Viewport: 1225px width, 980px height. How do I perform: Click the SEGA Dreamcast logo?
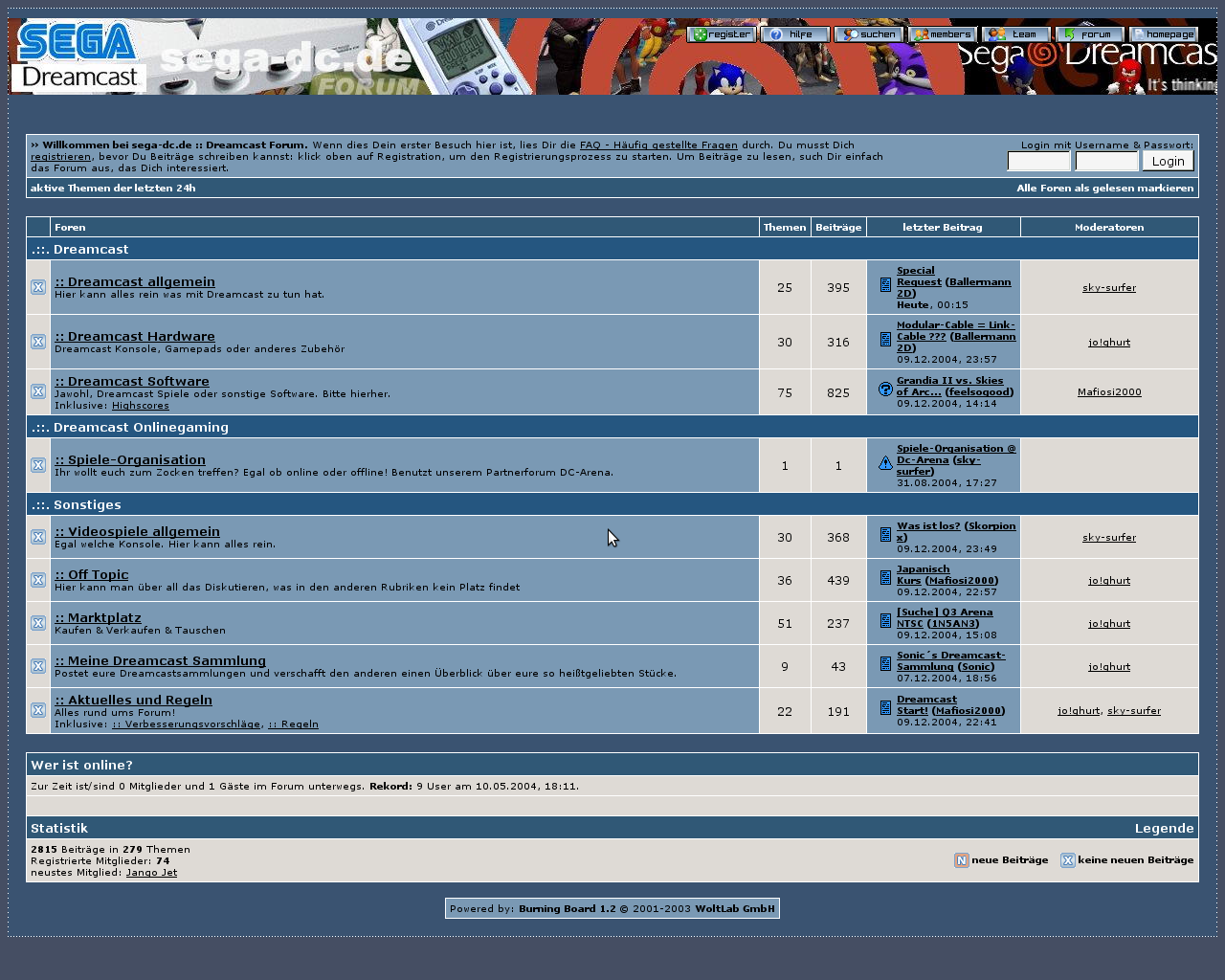(x=78, y=56)
